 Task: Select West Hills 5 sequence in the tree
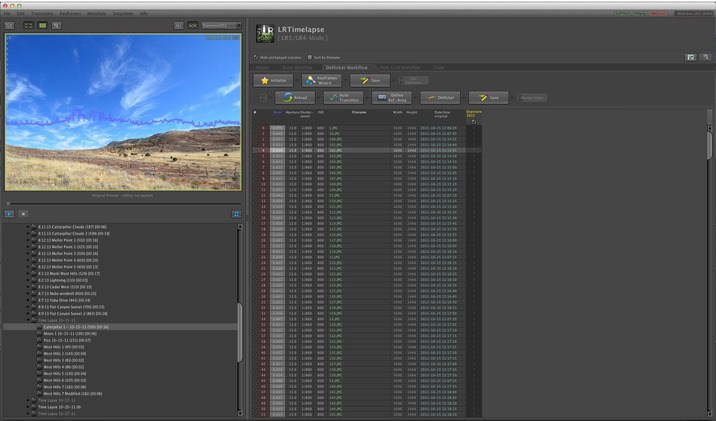pyautogui.click(x=63, y=373)
